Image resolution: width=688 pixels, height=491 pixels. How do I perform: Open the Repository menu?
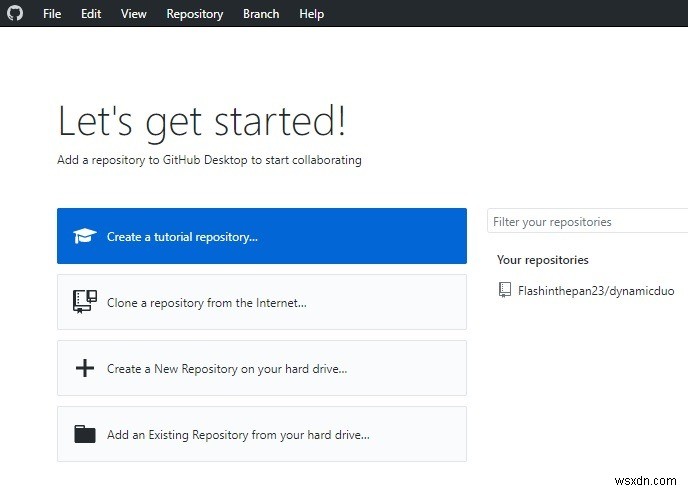coord(194,14)
